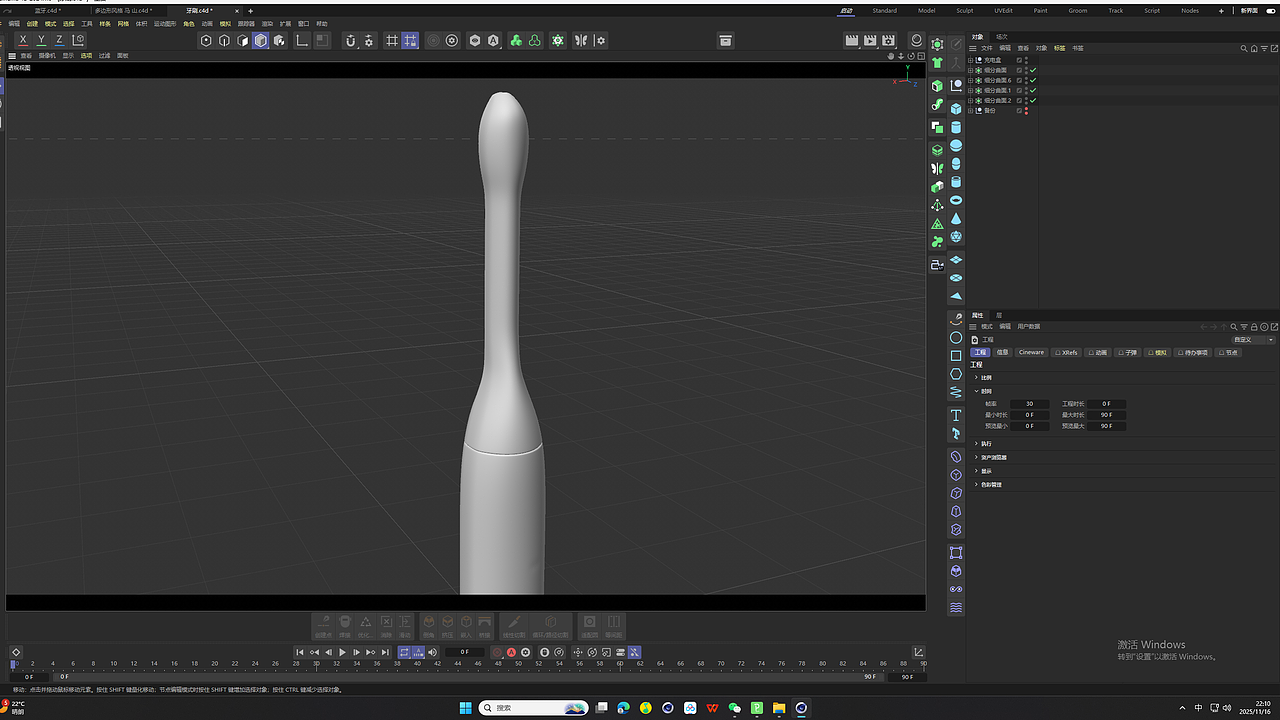
Task: Switch to the Sculpt layout tab
Action: [x=965, y=11]
